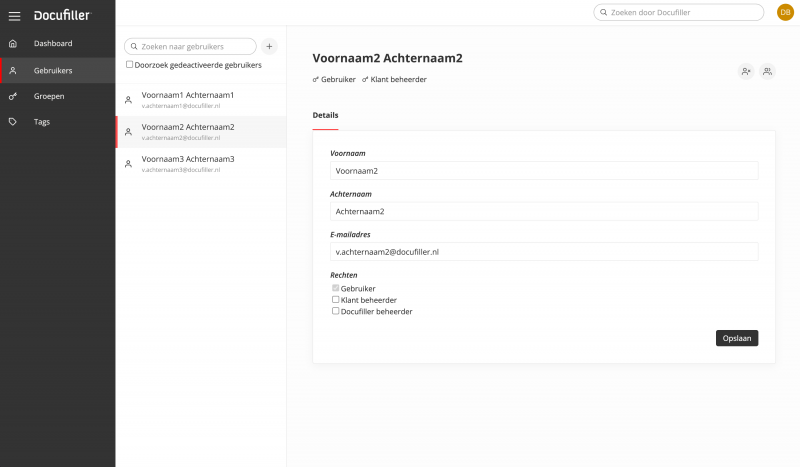Click the Tags label icon
The width and height of the screenshot is (800, 467).
13,122
